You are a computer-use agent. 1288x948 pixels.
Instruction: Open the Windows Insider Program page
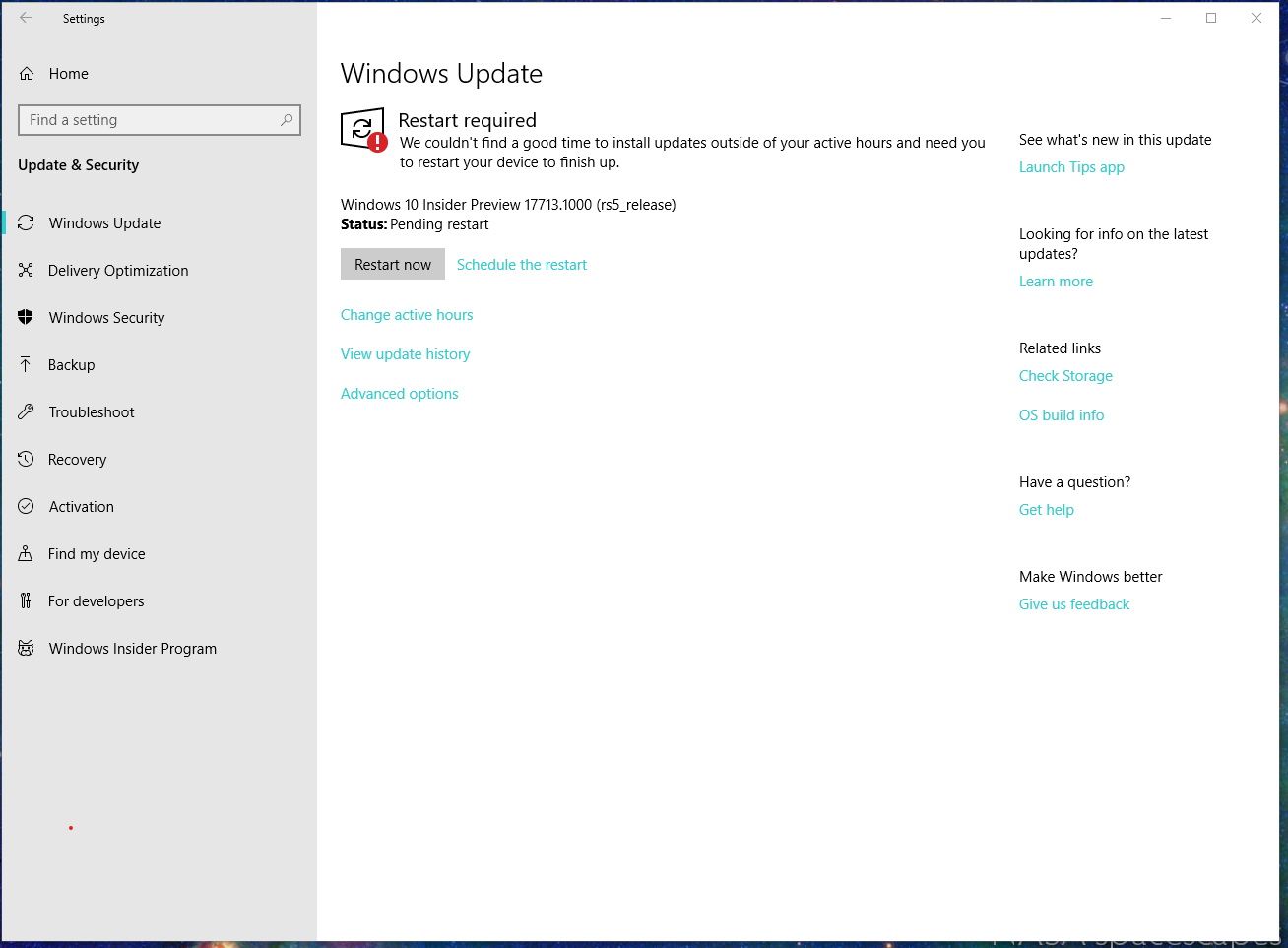[160, 649]
